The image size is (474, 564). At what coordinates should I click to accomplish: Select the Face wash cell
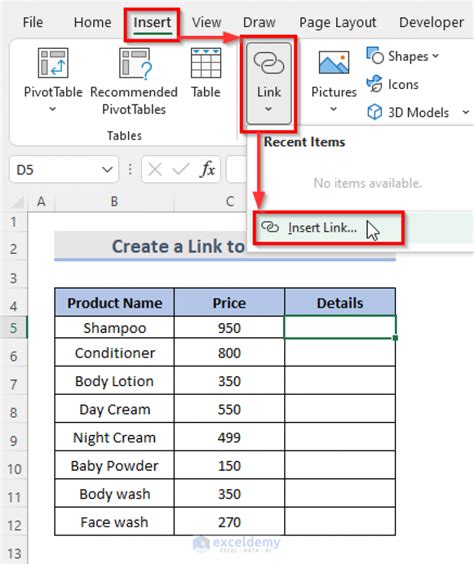coord(114,522)
